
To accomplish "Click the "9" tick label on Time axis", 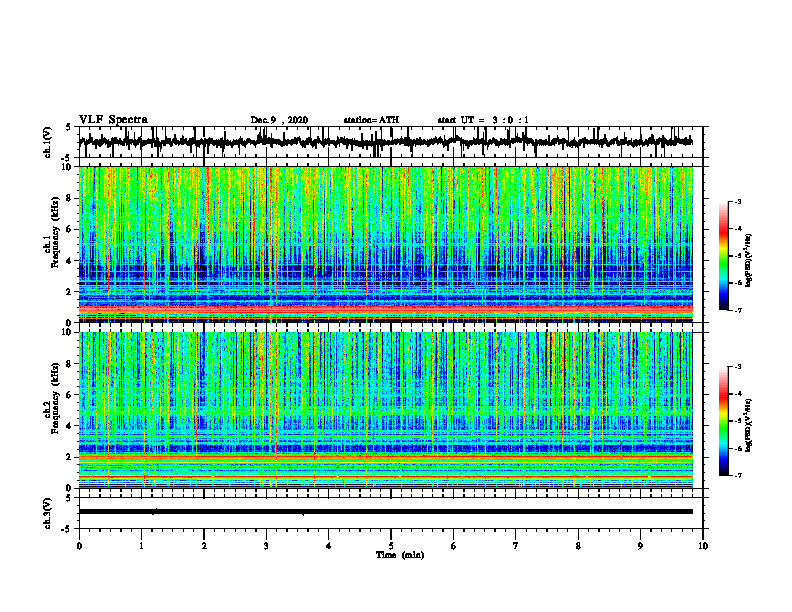I will point(640,546).
